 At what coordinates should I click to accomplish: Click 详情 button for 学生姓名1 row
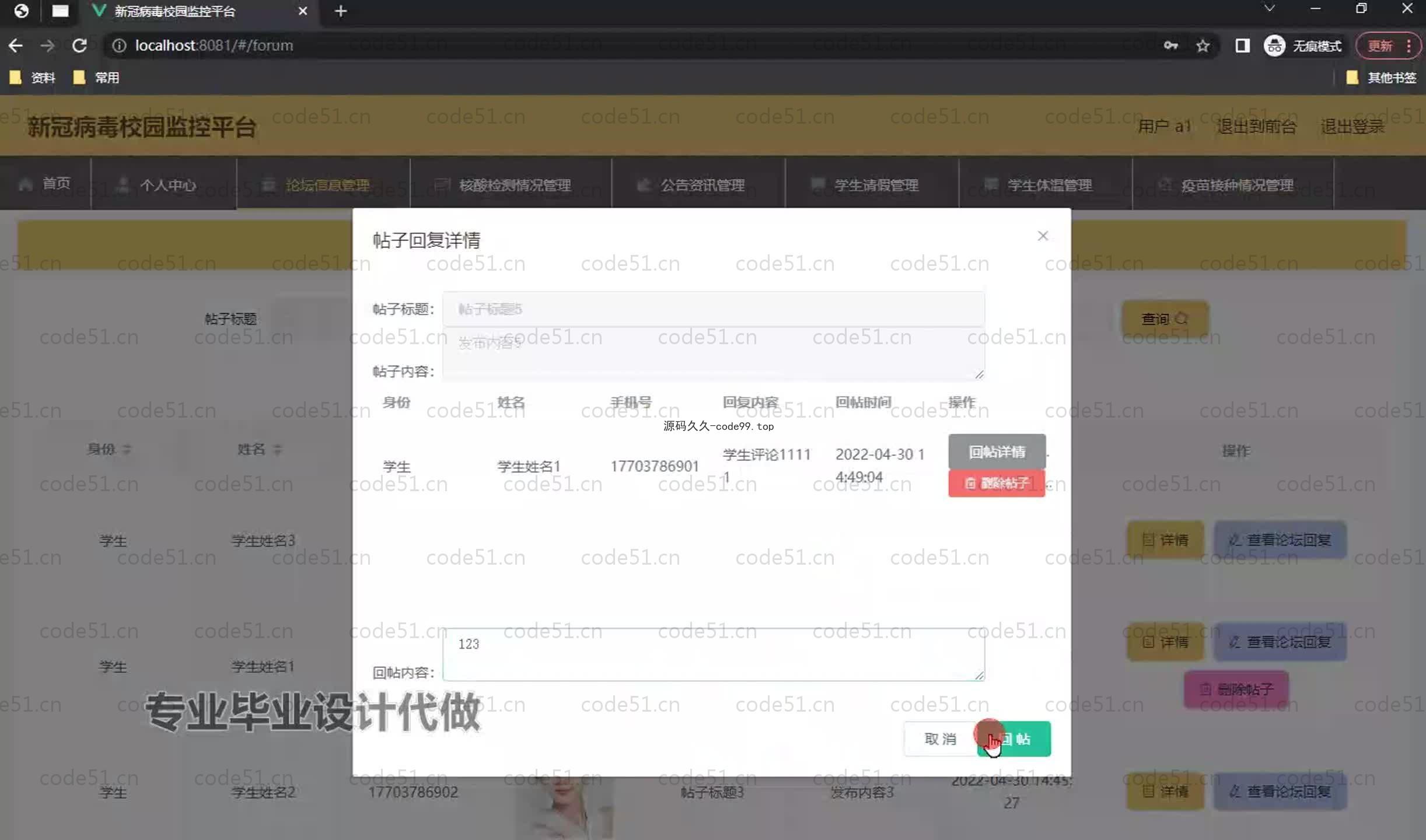[x=1165, y=642]
